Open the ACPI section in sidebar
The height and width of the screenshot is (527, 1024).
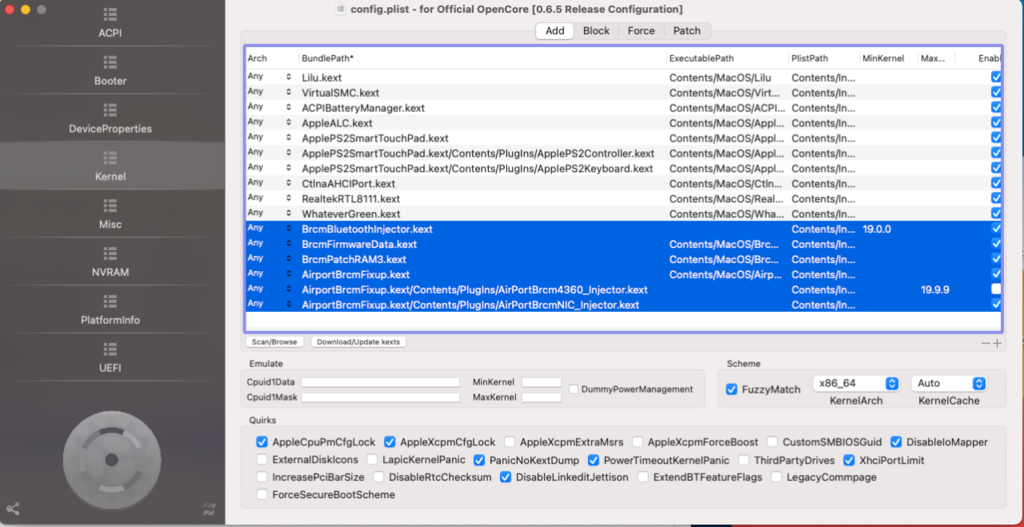coord(110,16)
